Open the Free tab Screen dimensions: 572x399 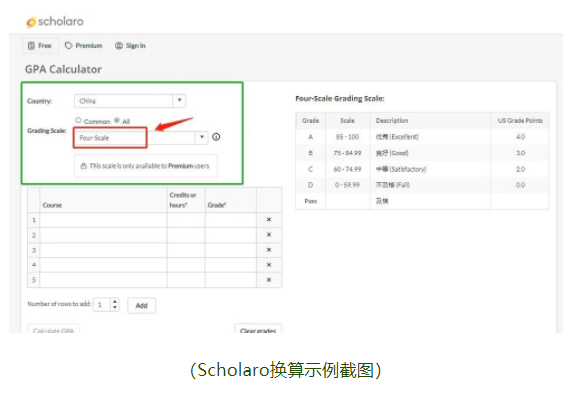(x=40, y=46)
